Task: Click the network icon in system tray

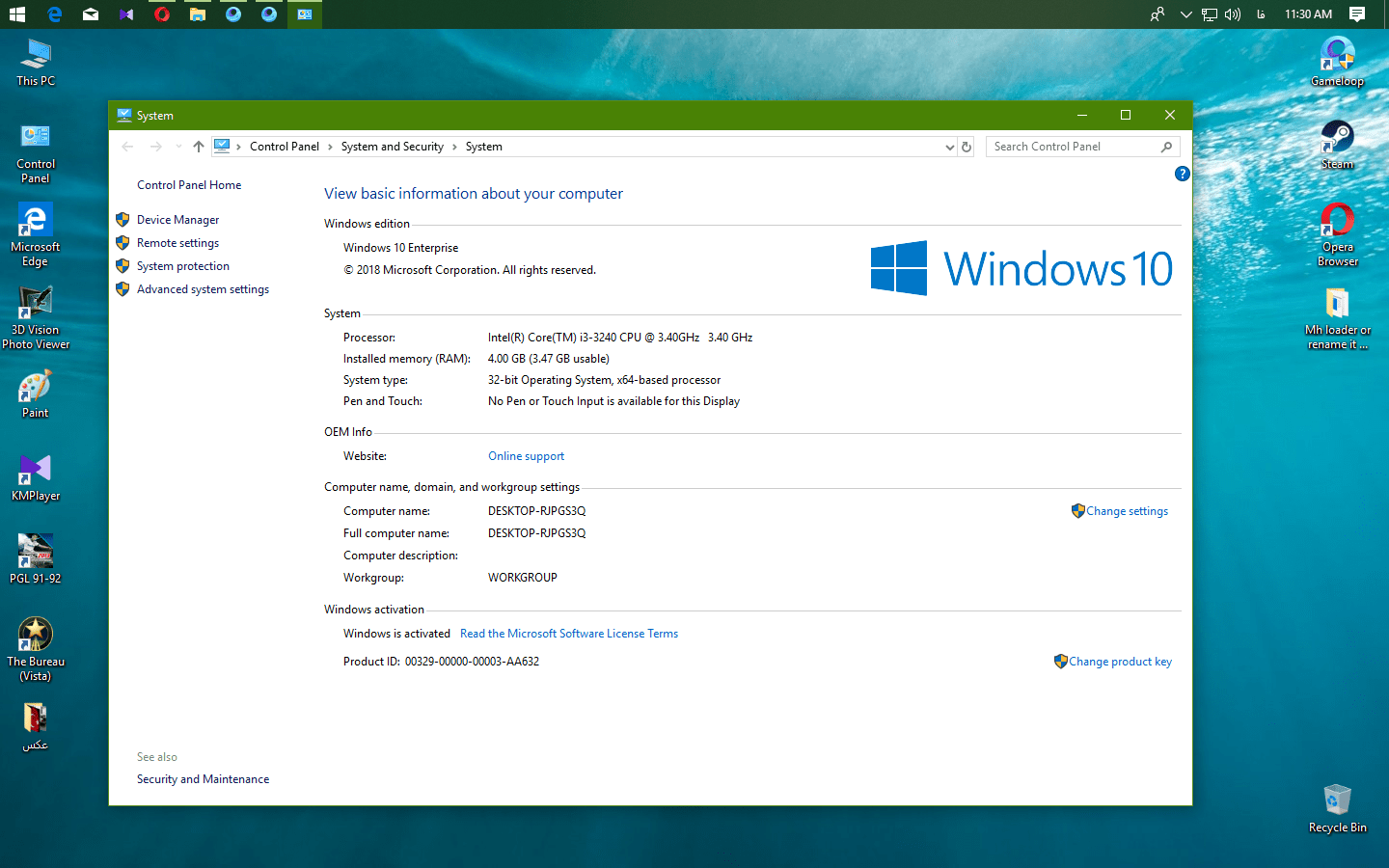Action: [x=1210, y=14]
